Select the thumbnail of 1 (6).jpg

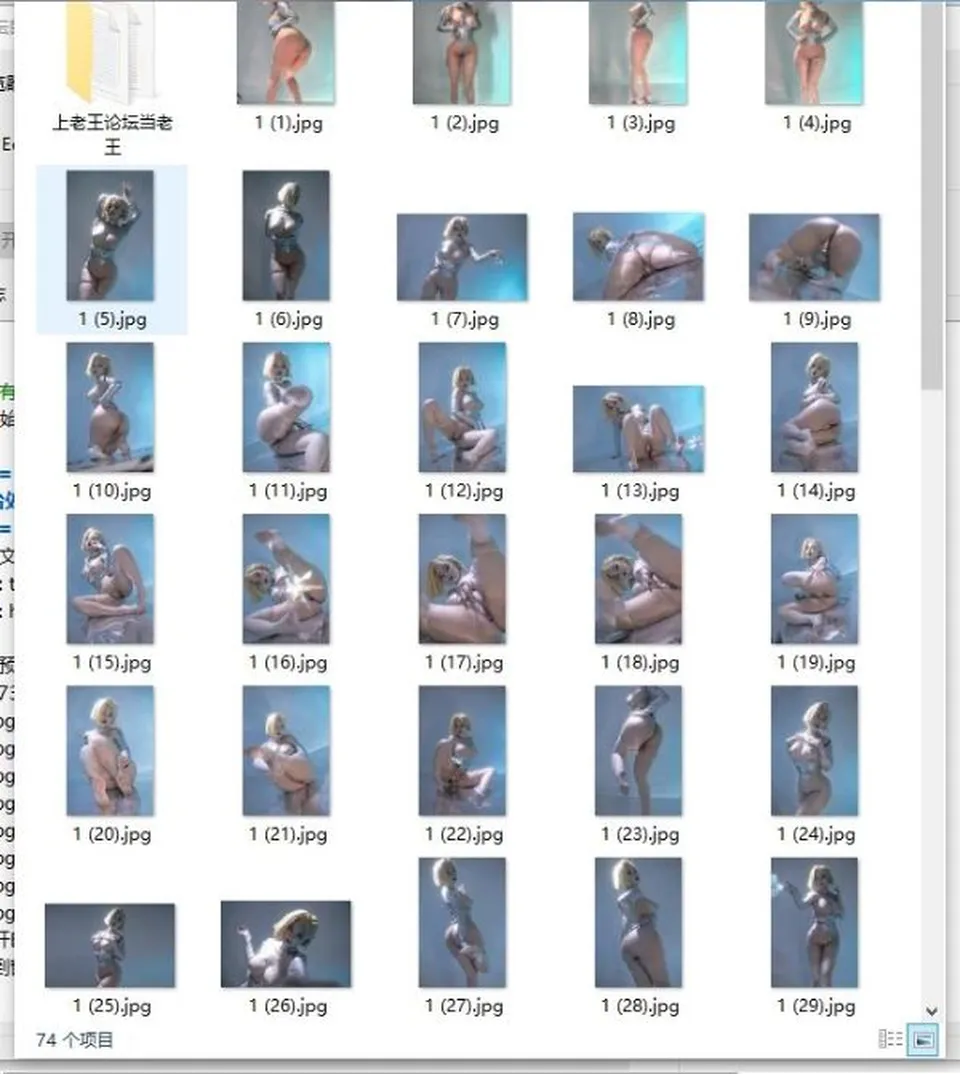tap(286, 236)
